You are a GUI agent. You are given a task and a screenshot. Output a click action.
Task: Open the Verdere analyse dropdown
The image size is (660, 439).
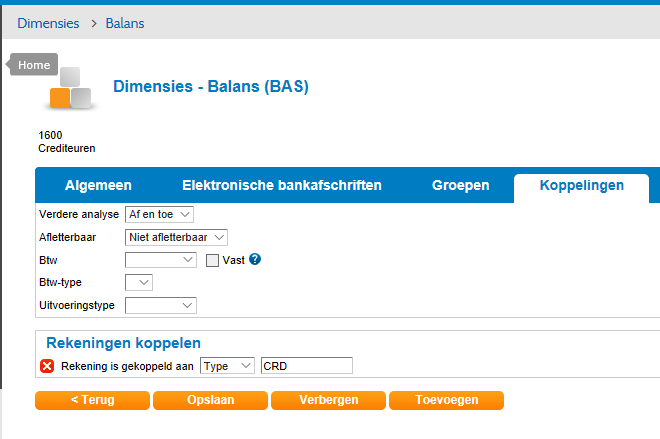click(x=159, y=214)
